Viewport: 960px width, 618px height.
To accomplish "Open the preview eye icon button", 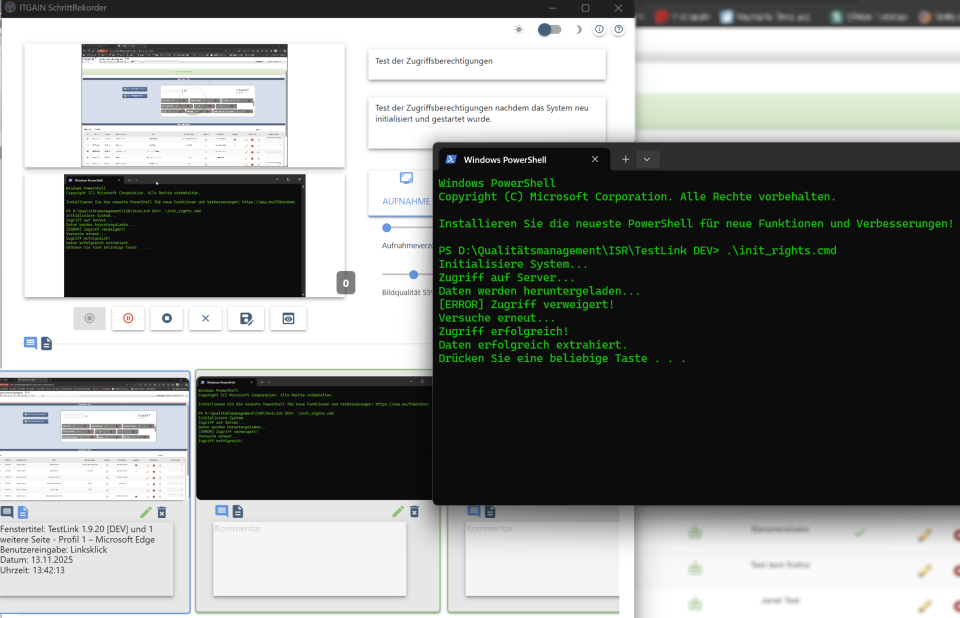I will coord(288,318).
